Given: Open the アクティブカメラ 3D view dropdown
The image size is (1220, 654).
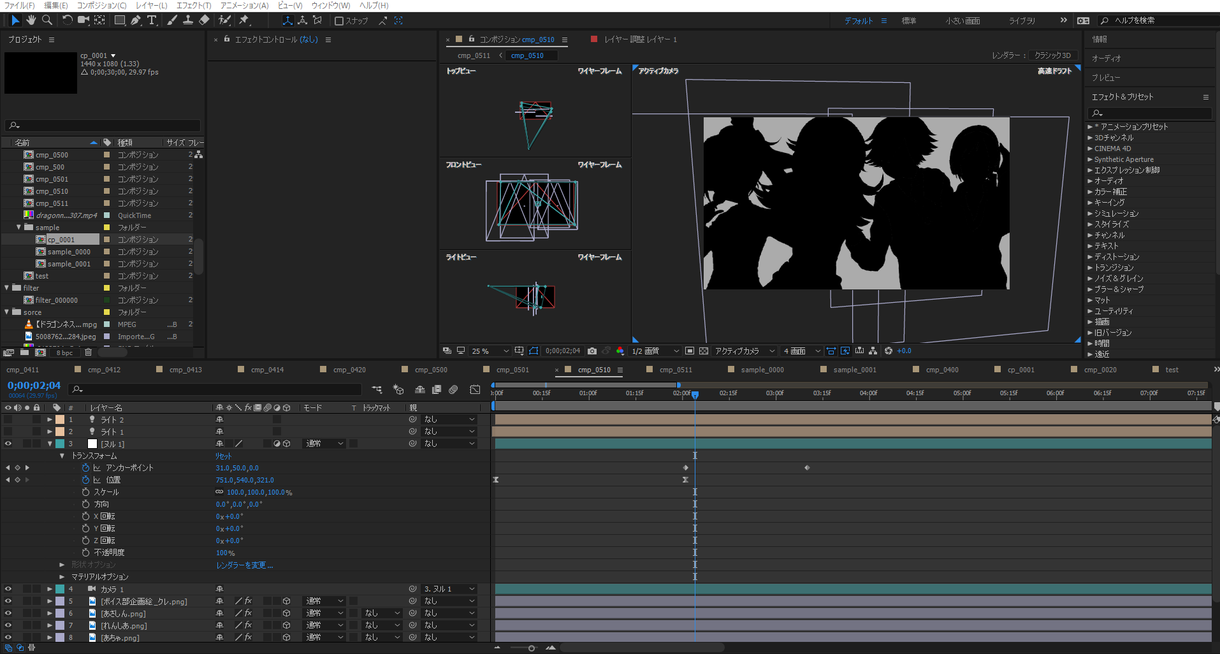Looking at the screenshot, I should pos(744,351).
